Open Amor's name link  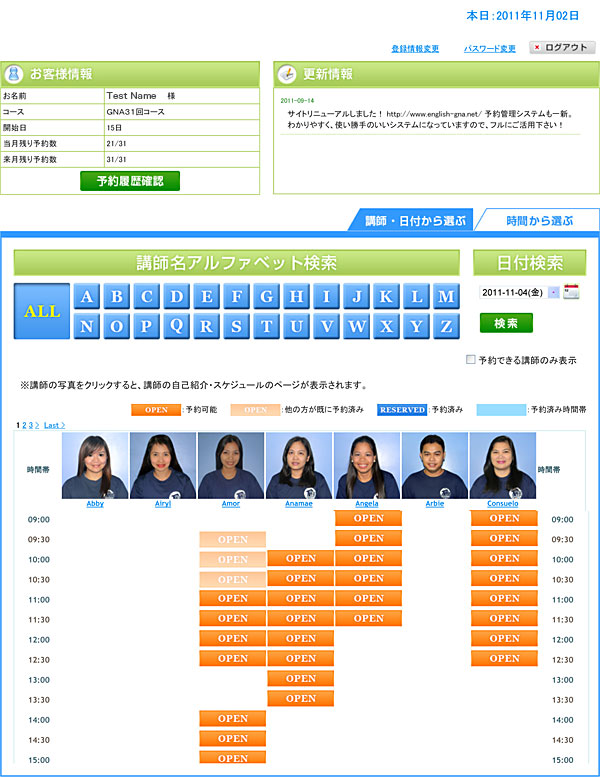click(x=231, y=503)
